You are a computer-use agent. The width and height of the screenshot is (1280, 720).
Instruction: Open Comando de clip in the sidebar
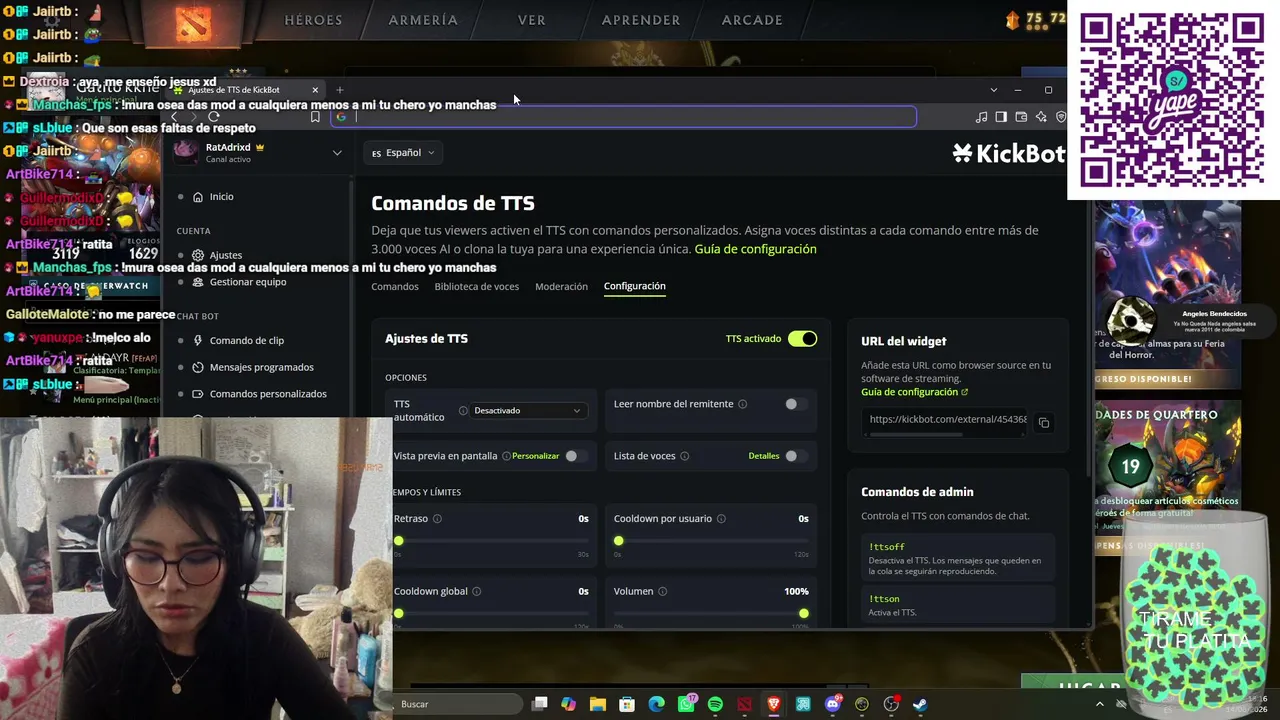click(247, 341)
